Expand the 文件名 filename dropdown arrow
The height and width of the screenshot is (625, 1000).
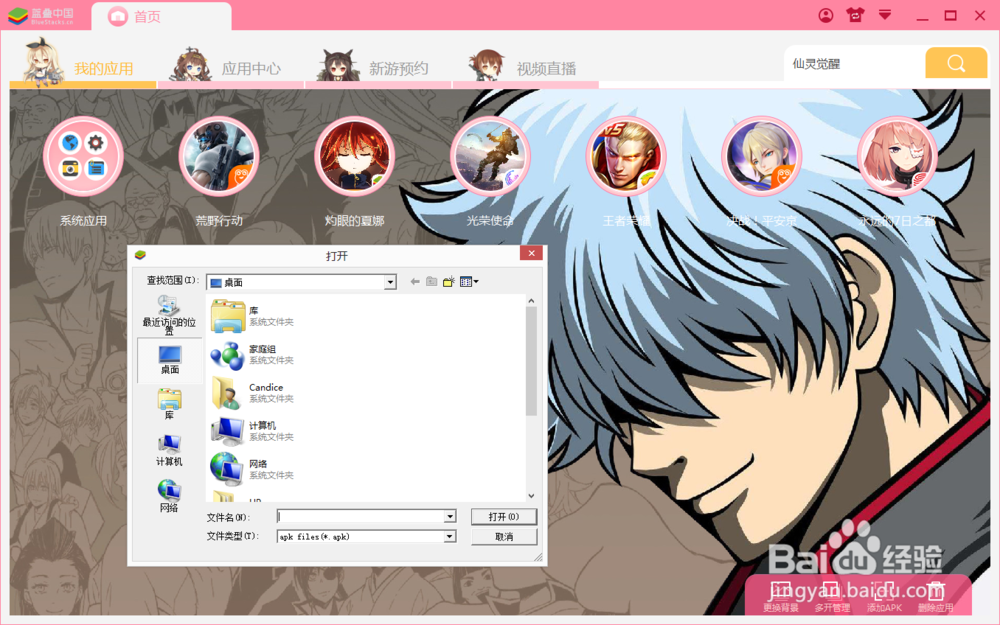tap(450, 516)
